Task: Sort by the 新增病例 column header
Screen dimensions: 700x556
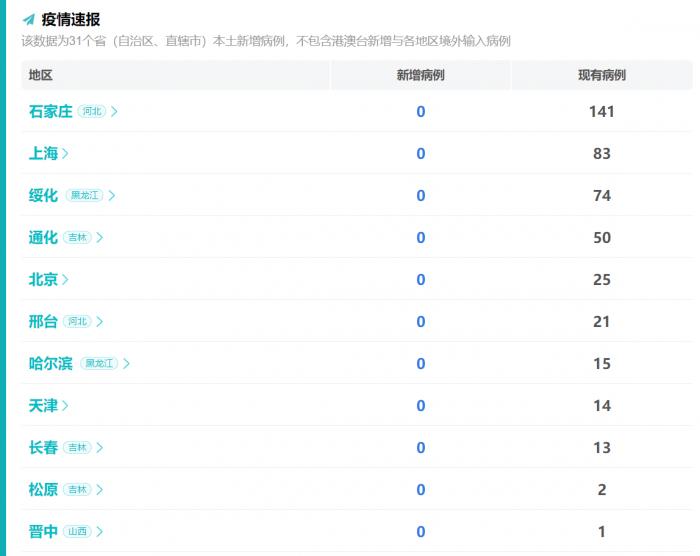Action: click(x=421, y=75)
